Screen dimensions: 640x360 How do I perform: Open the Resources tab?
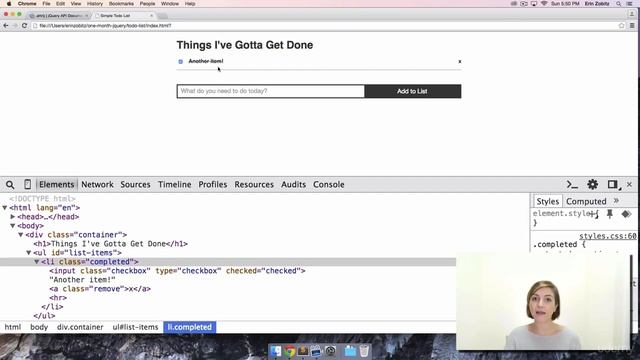click(x=254, y=184)
